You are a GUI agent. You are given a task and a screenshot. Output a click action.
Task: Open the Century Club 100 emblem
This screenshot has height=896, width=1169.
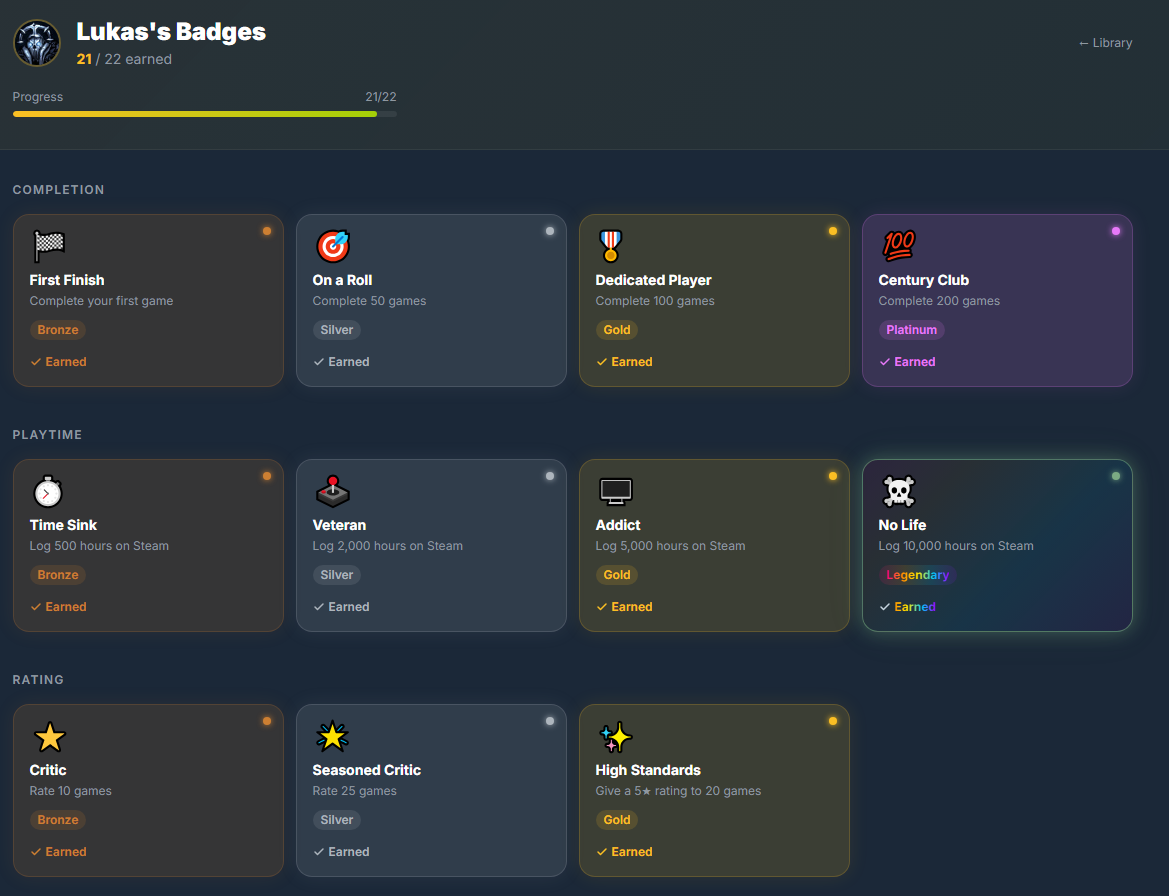(898, 246)
